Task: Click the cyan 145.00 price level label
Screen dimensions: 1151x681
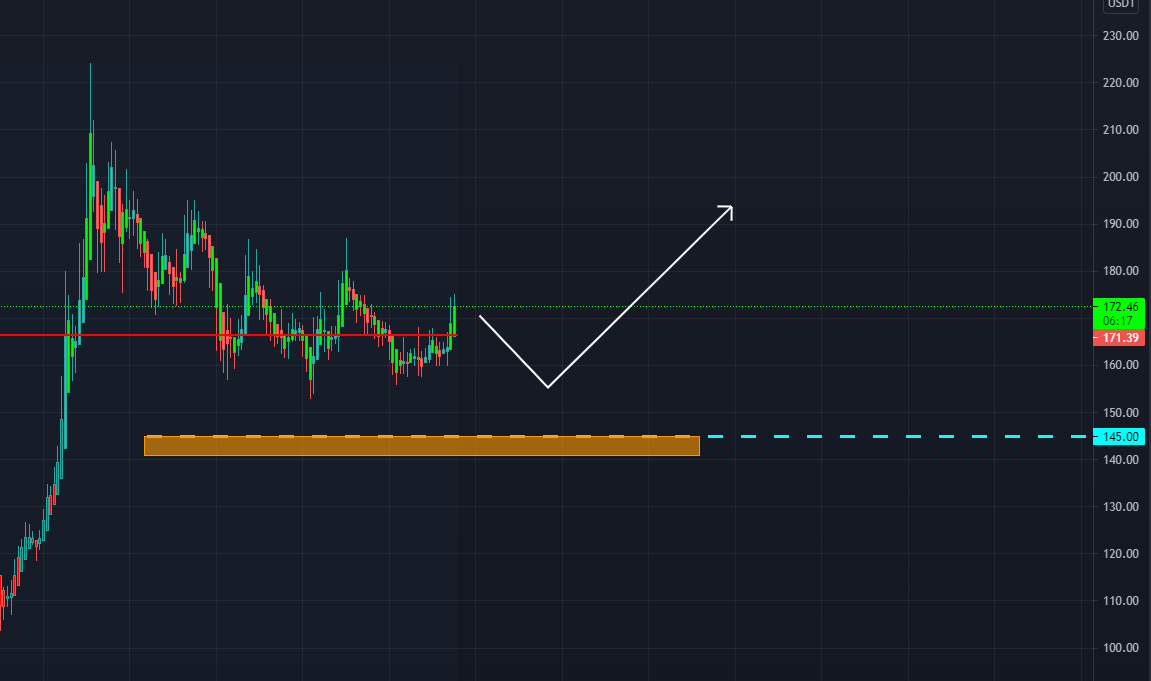Action: (1119, 436)
